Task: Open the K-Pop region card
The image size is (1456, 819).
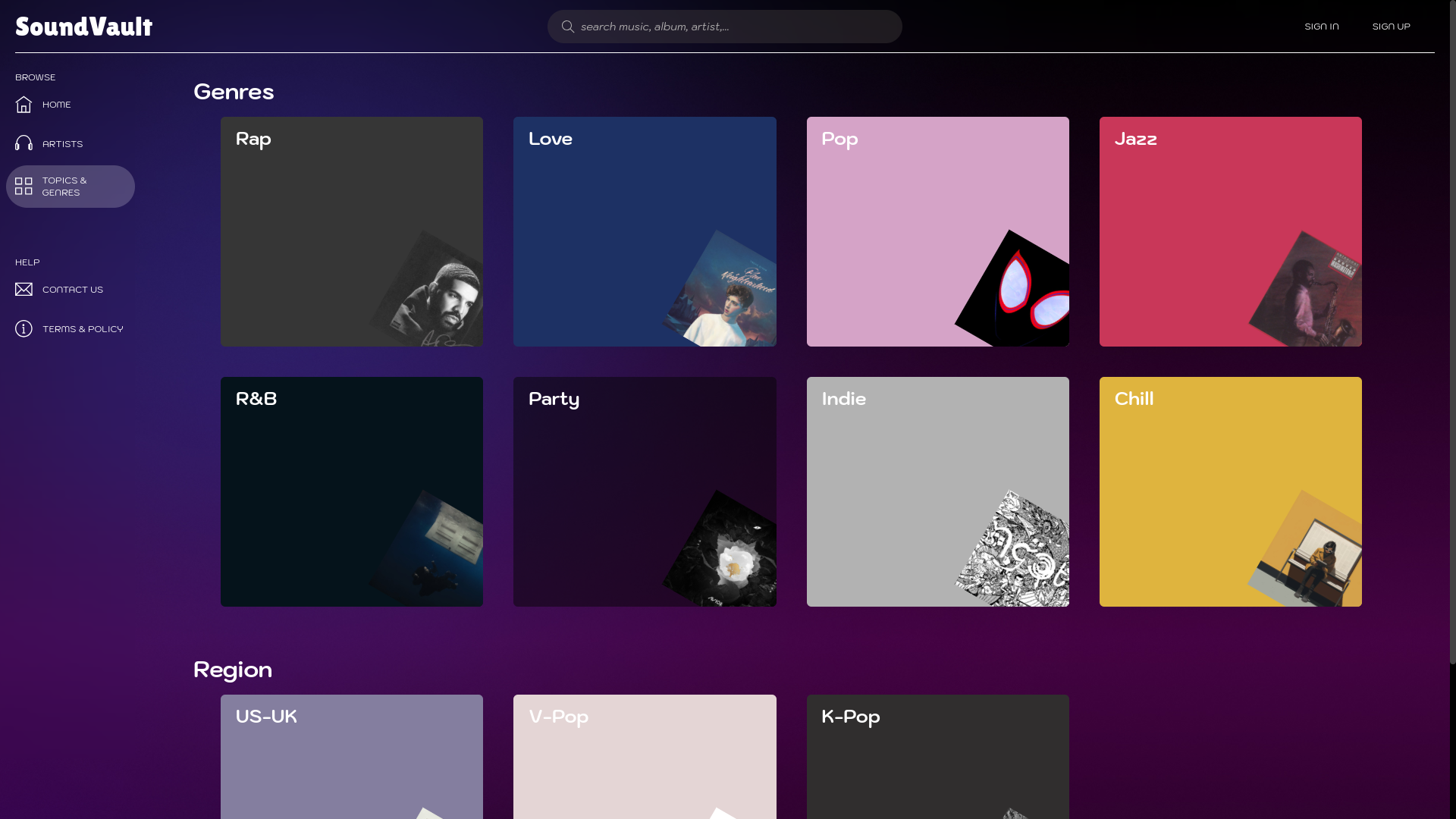Action: 937,757
